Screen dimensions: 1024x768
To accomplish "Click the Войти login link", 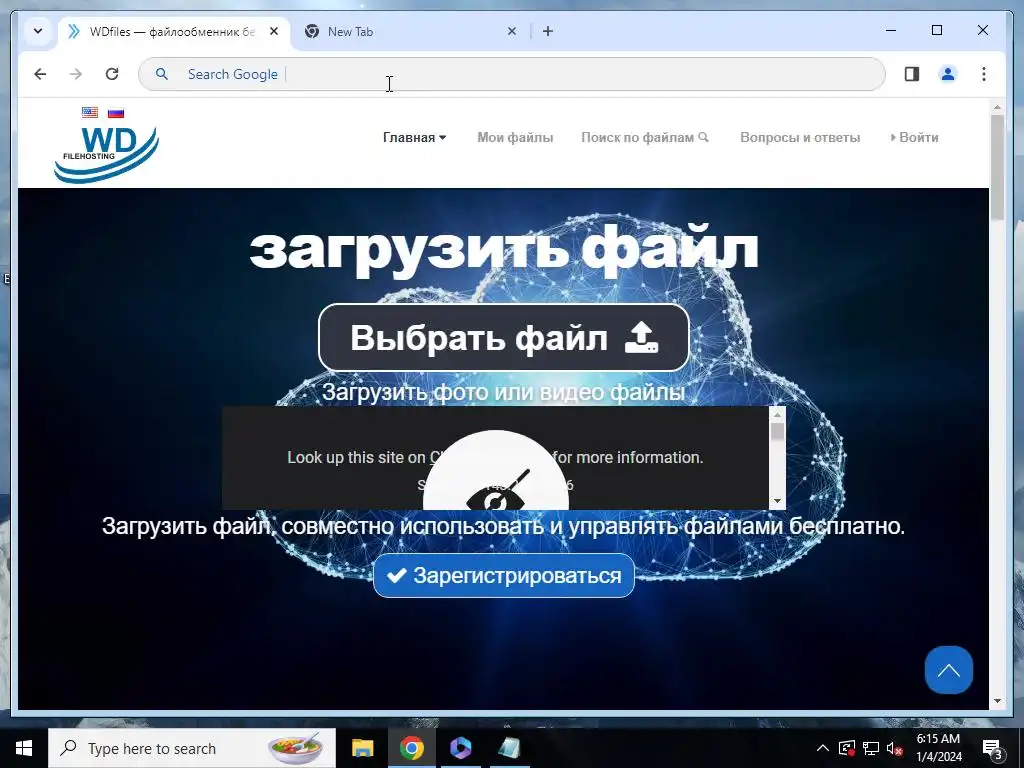I will coord(914,137).
